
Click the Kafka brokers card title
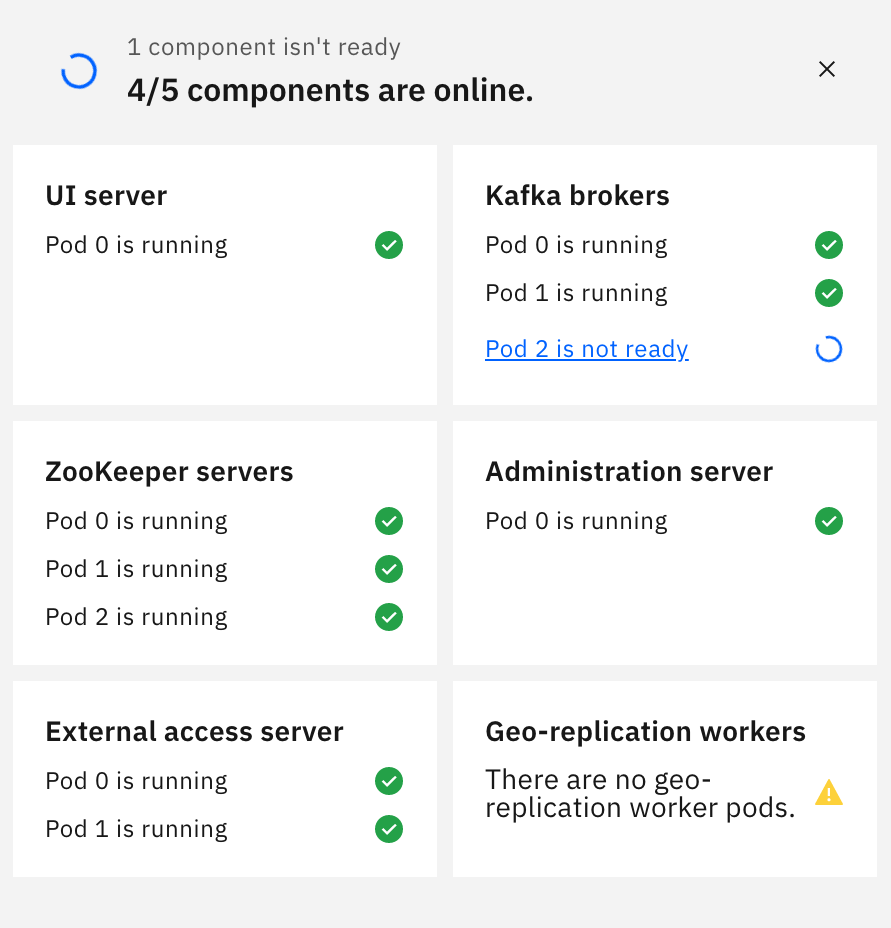(x=577, y=196)
